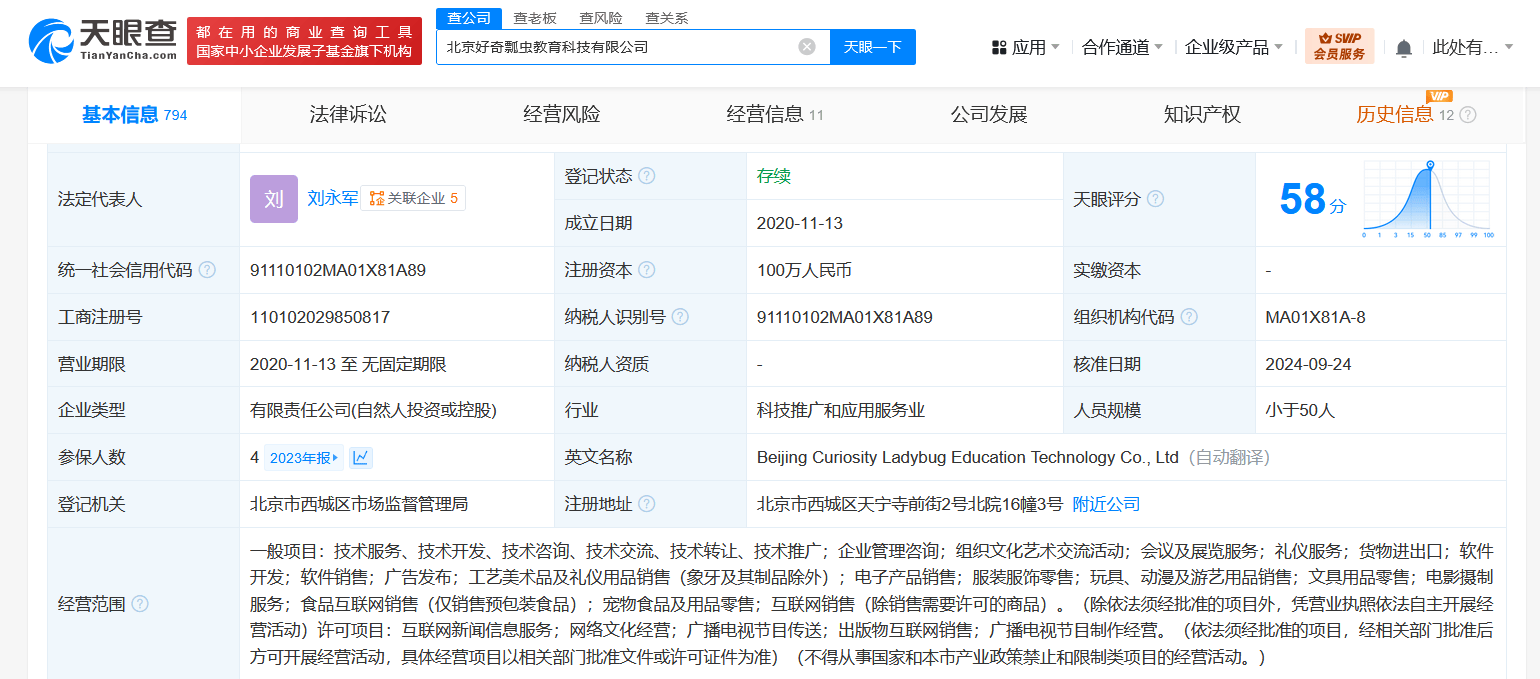Click the TianYanCha logo icon

coord(52,42)
